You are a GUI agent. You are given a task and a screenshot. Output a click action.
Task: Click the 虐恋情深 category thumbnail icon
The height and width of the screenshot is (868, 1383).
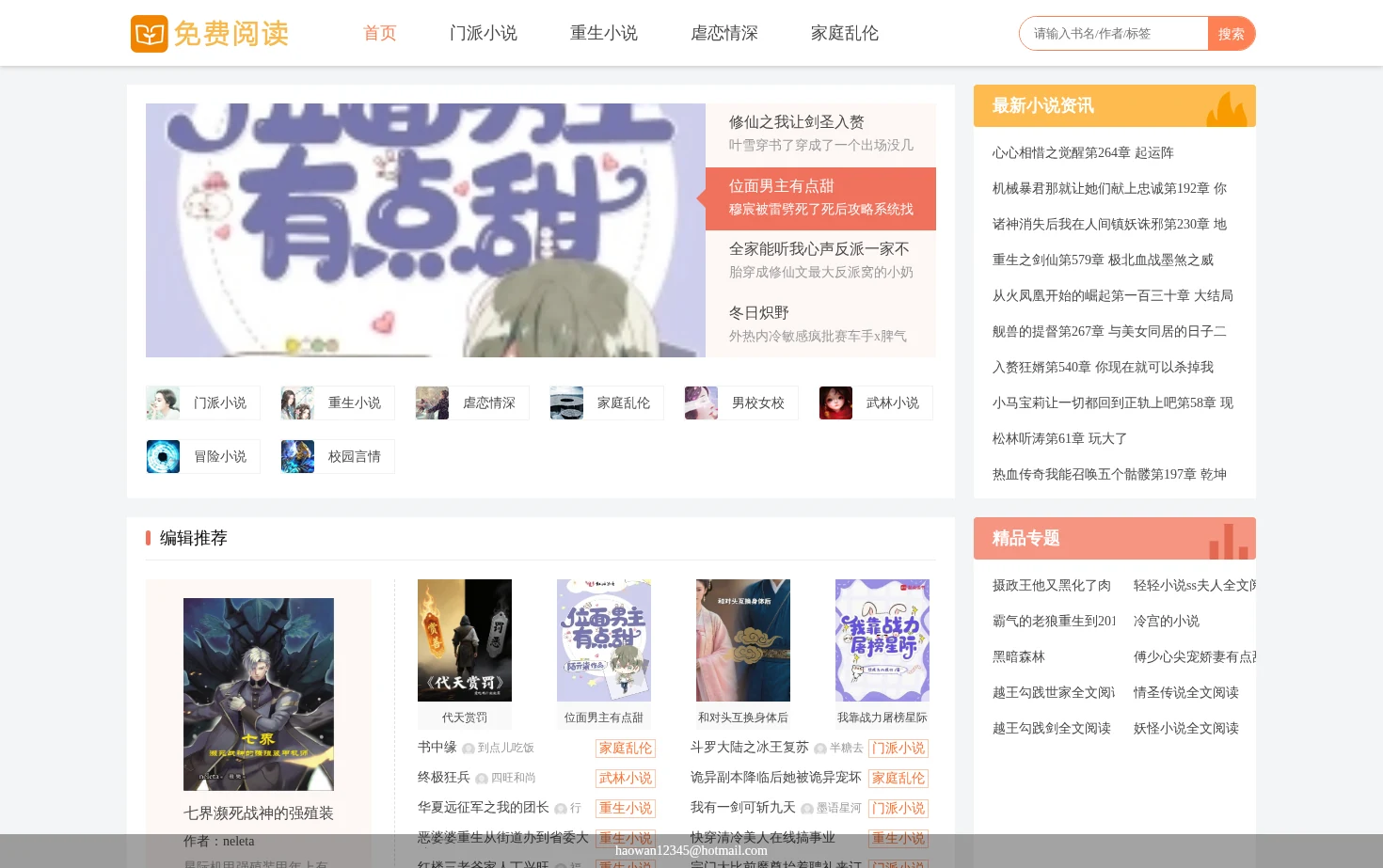[x=432, y=402]
